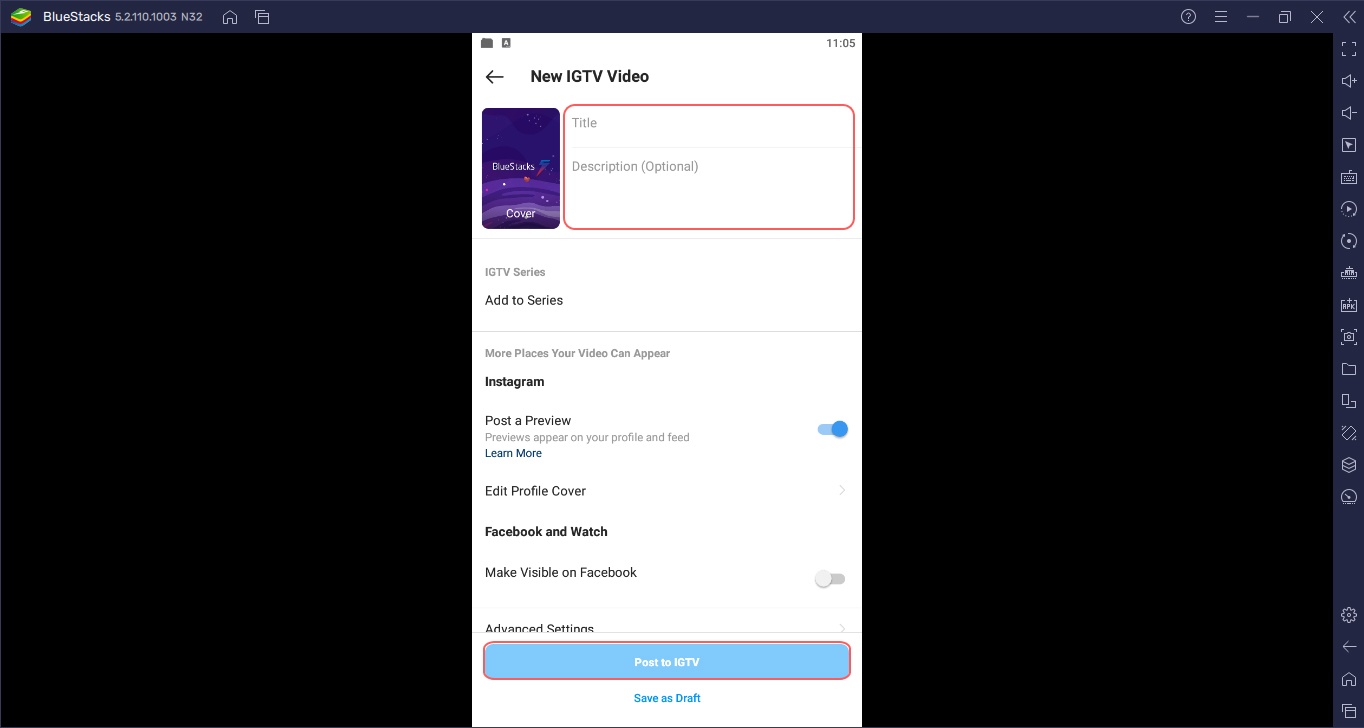
Task: Click BlueStacks logo in title bar
Action: 20,17
